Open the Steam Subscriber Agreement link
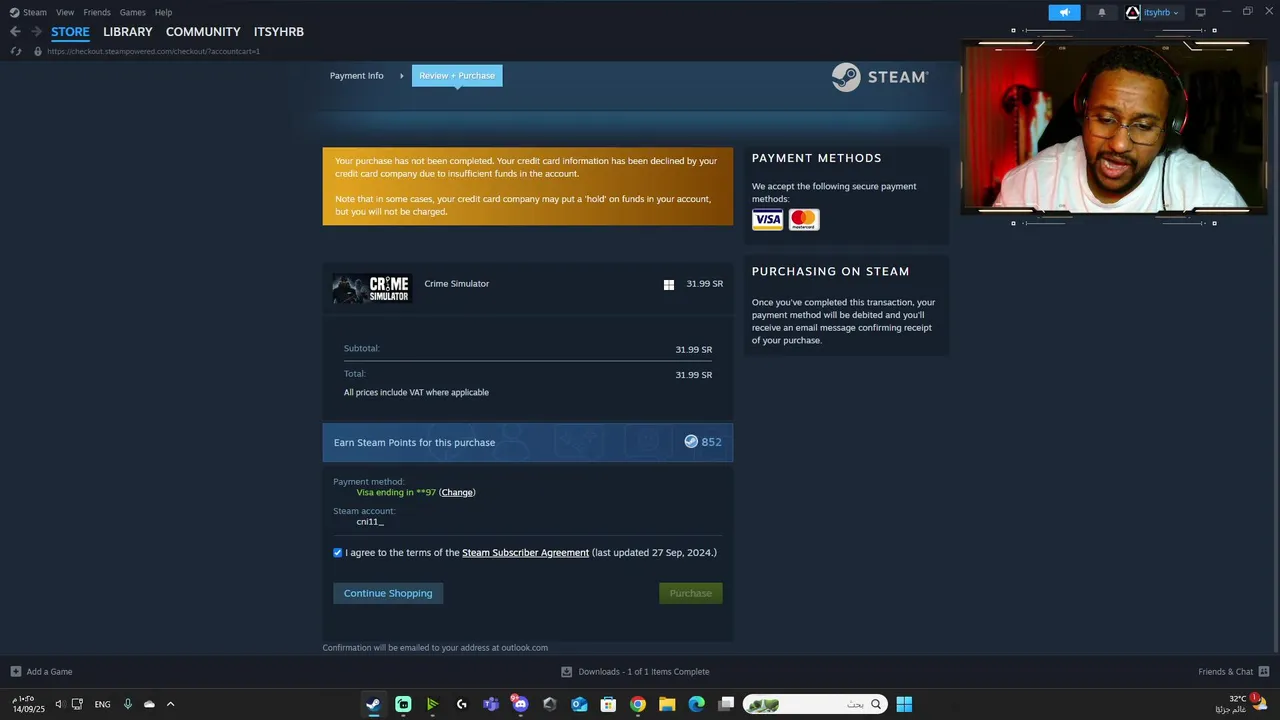 point(525,553)
